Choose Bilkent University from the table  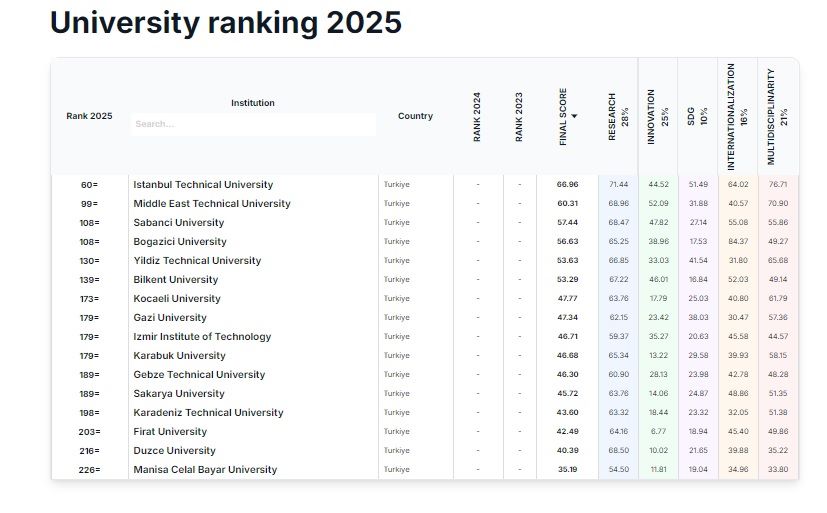176,280
